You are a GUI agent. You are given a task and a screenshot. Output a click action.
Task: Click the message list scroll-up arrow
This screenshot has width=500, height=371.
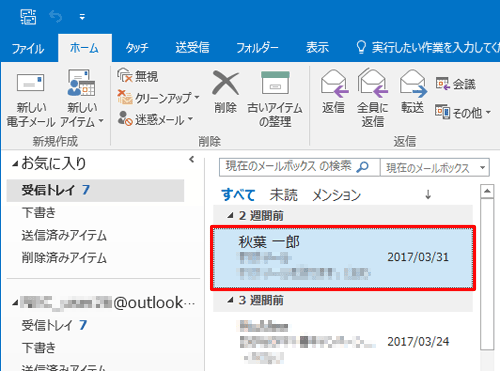(x=487, y=191)
